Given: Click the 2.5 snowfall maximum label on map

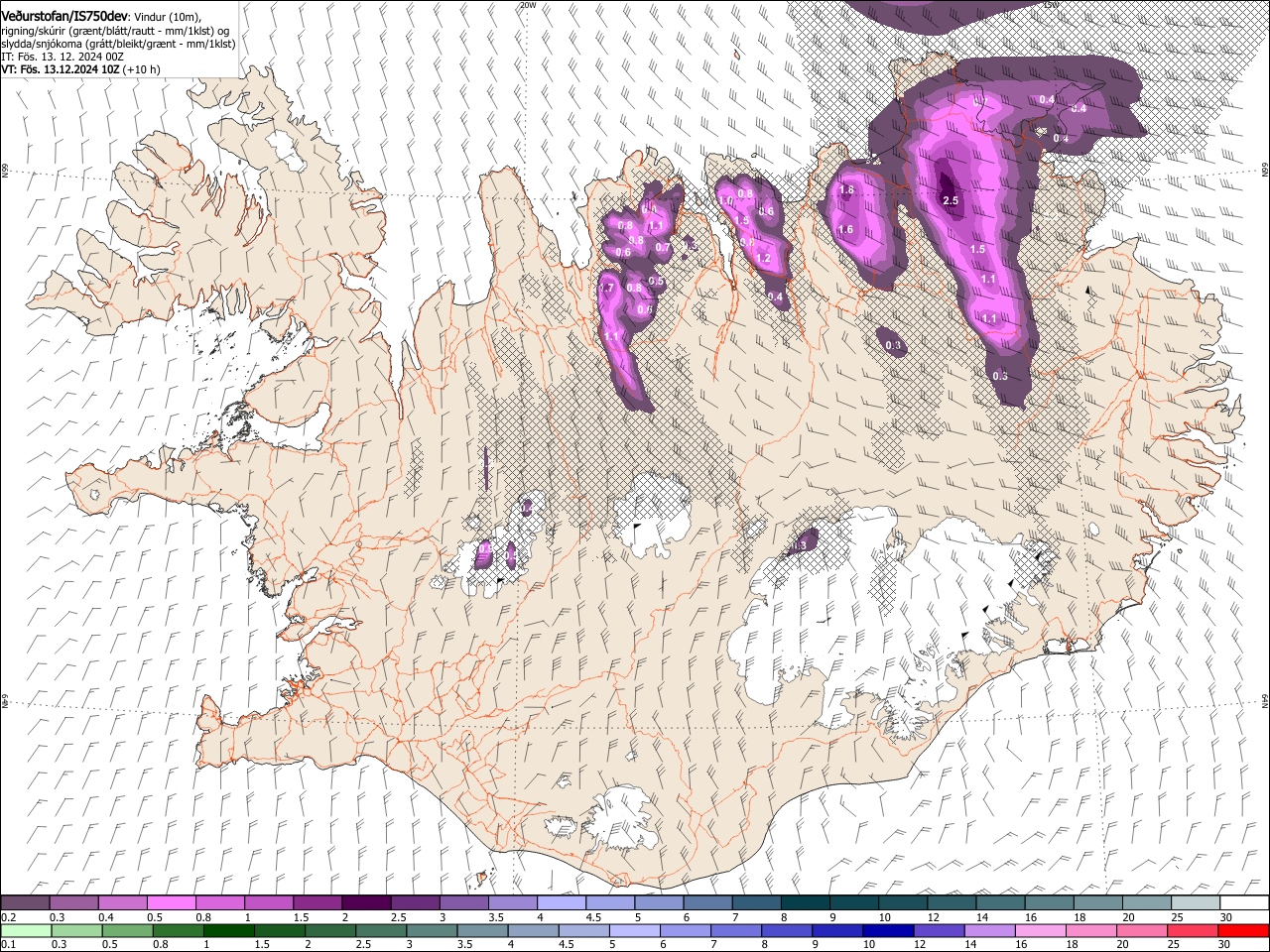Looking at the screenshot, I should [951, 200].
